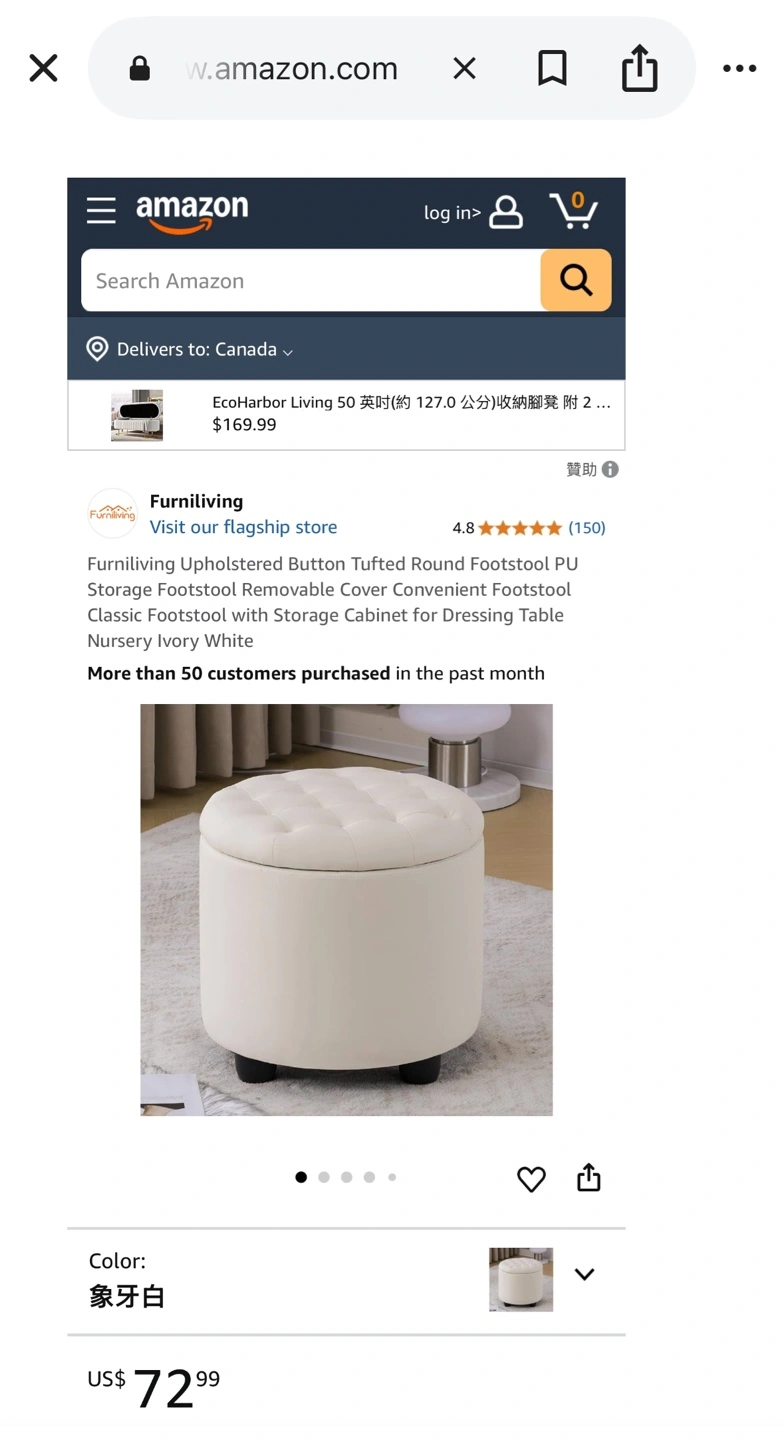Open the Amazon hamburger menu
Viewport: 784px width, 1440px height.
[x=101, y=211]
